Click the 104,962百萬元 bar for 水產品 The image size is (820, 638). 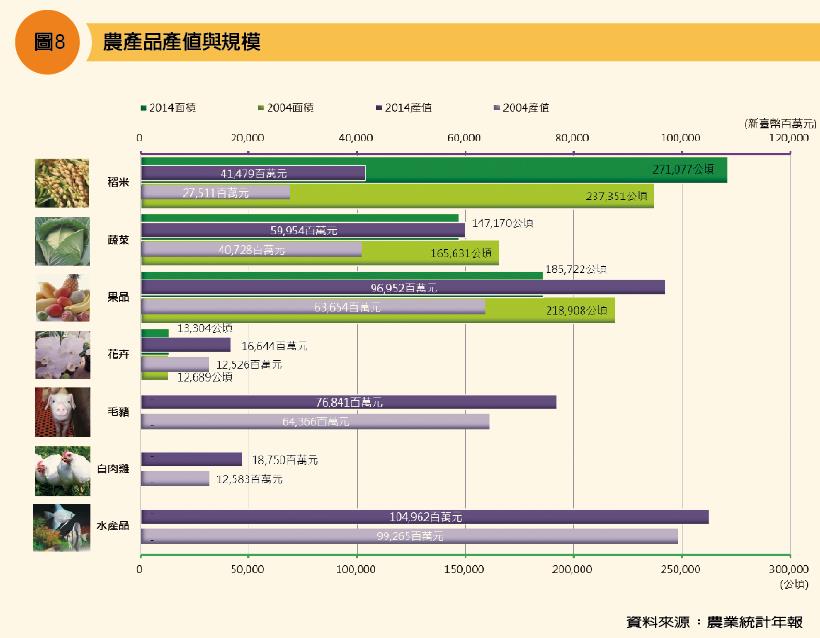[x=430, y=513]
